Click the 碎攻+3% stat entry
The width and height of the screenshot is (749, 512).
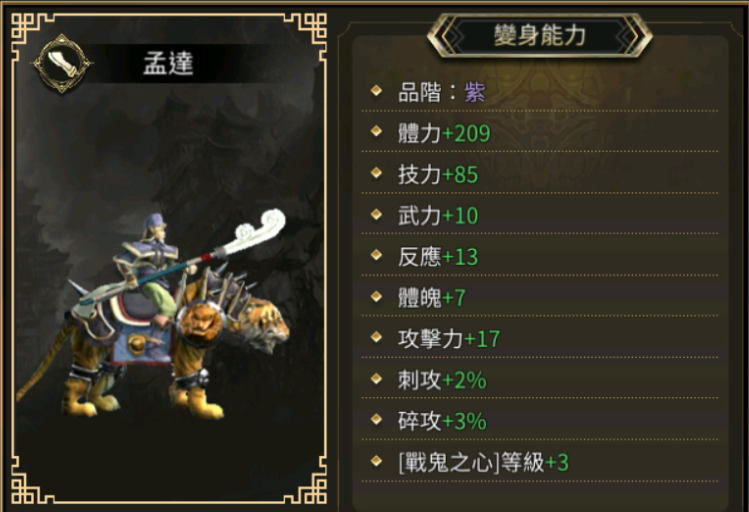(x=442, y=421)
